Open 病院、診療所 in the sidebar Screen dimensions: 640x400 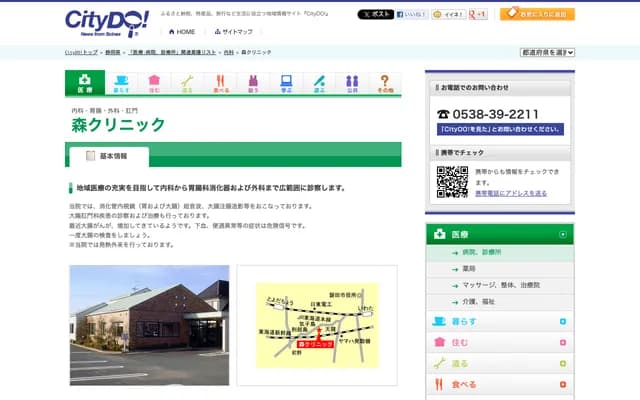[500, 253]
